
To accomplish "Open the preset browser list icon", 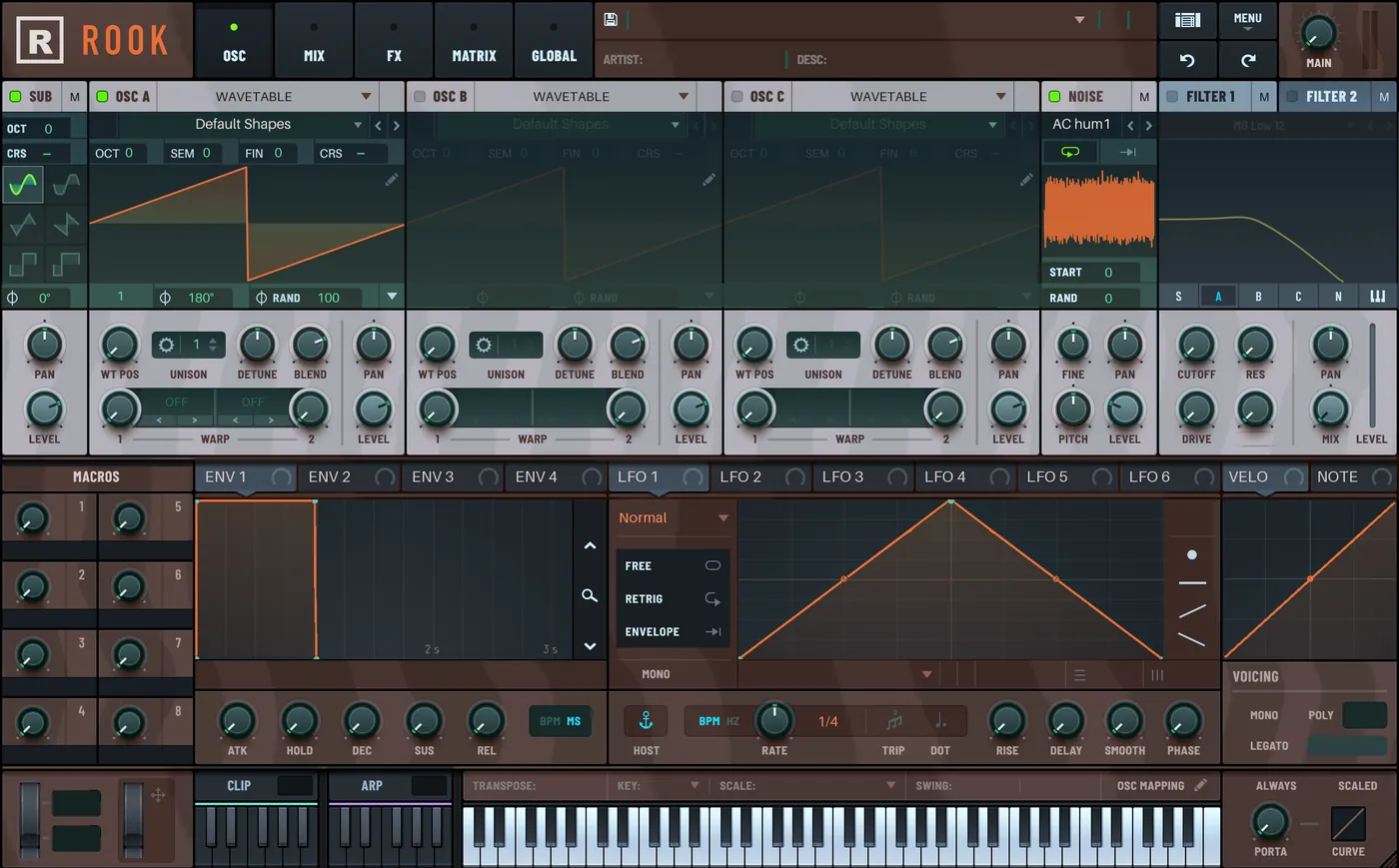I will tap(1187, 20).
